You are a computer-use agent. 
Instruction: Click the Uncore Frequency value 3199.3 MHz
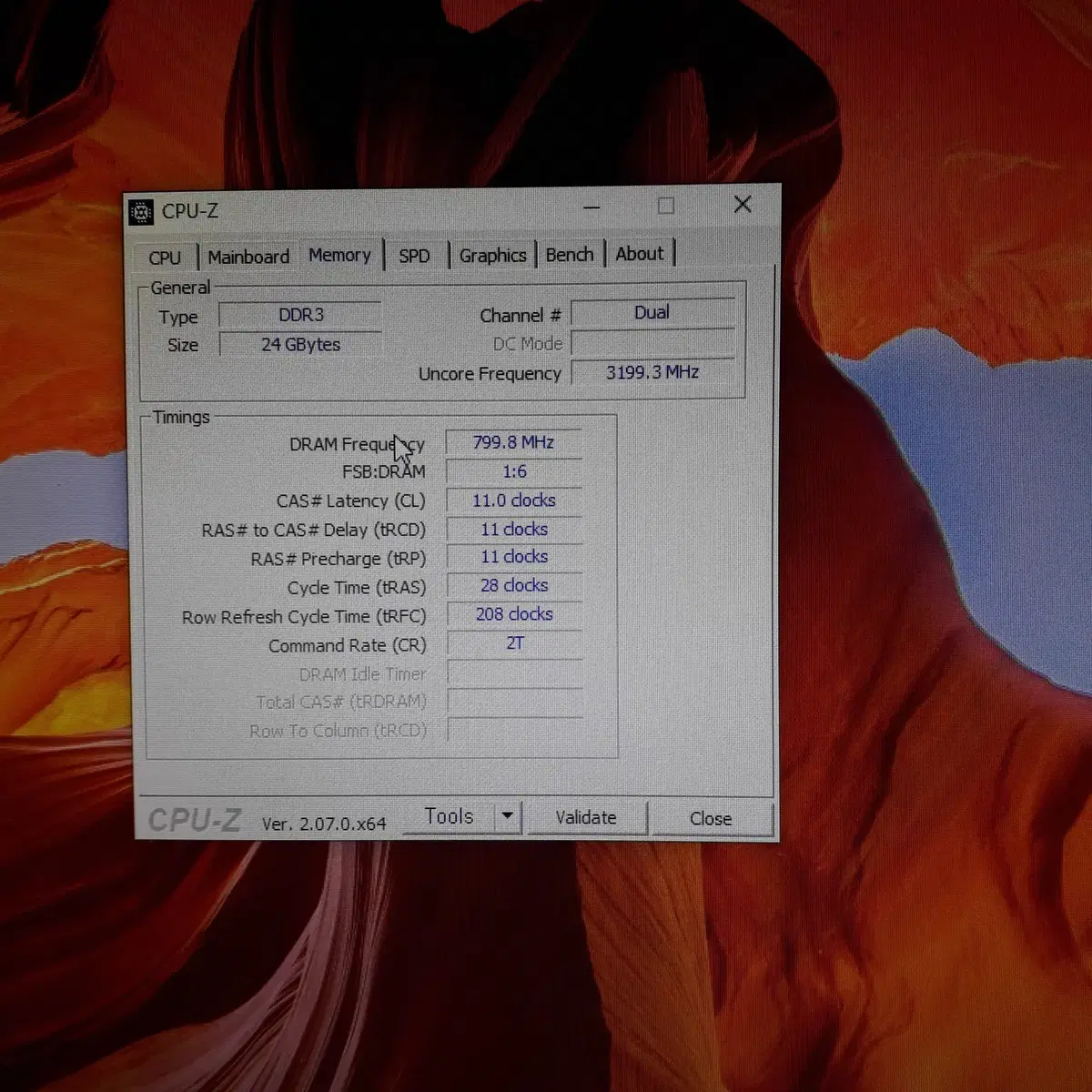pyautogui.click(x=652, y=371)
